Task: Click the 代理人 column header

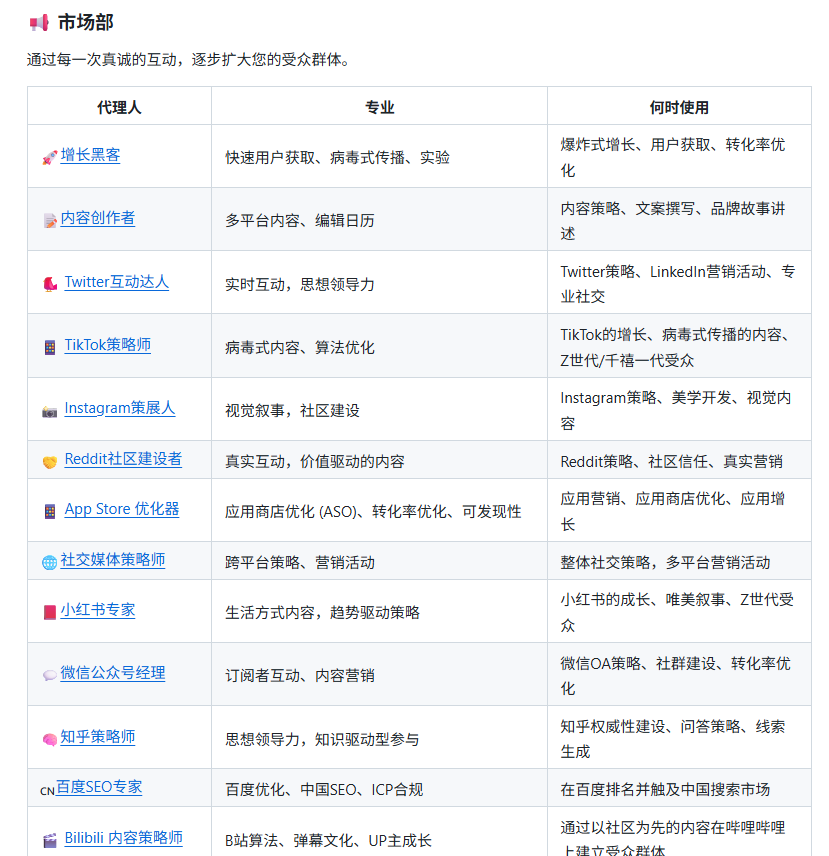Action: coord(119,107)
